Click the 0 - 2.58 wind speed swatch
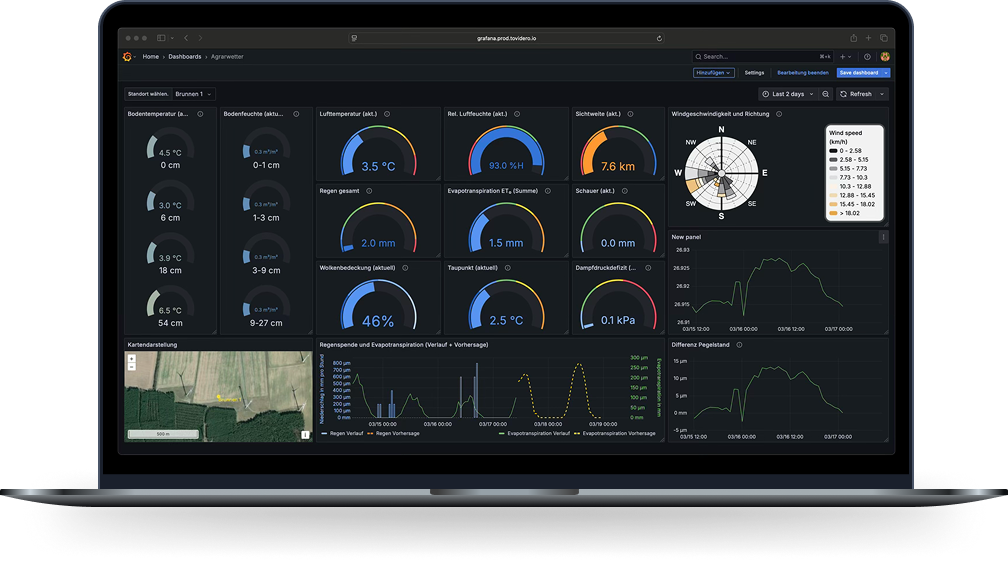This screenshot has height=562, width=1008. (x=833, y=151)
